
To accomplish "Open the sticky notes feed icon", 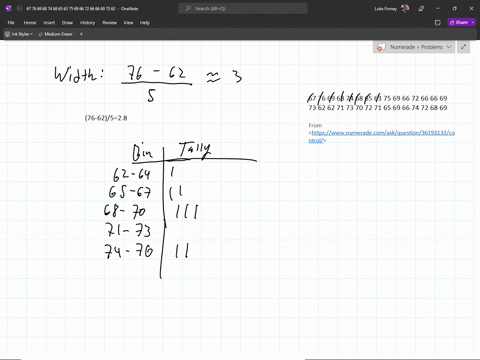I will tap(438, 22).
